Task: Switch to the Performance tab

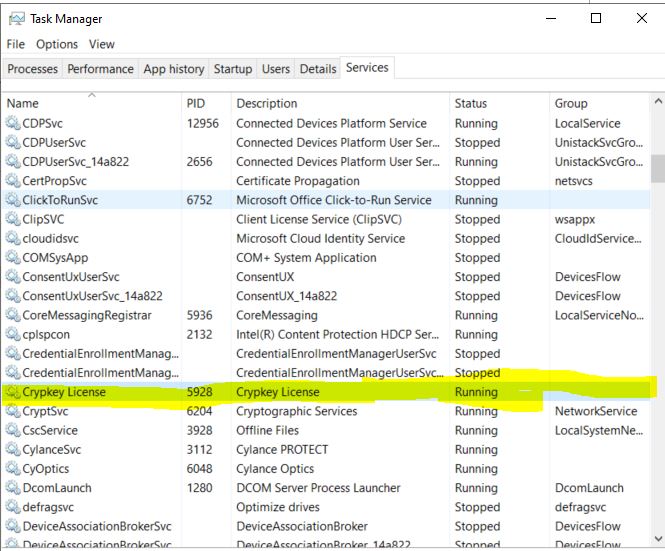Action: (100, 69)
